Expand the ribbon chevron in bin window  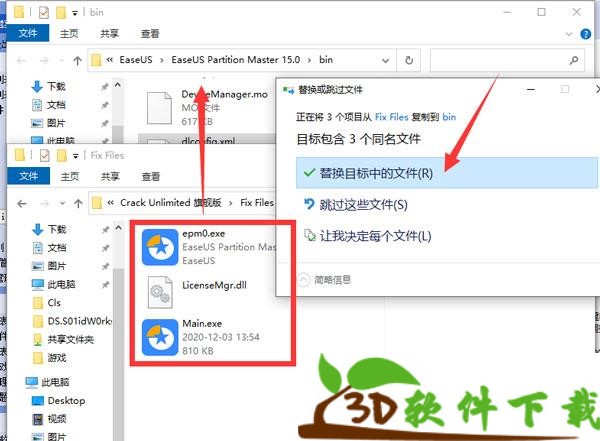pos(569,34)
